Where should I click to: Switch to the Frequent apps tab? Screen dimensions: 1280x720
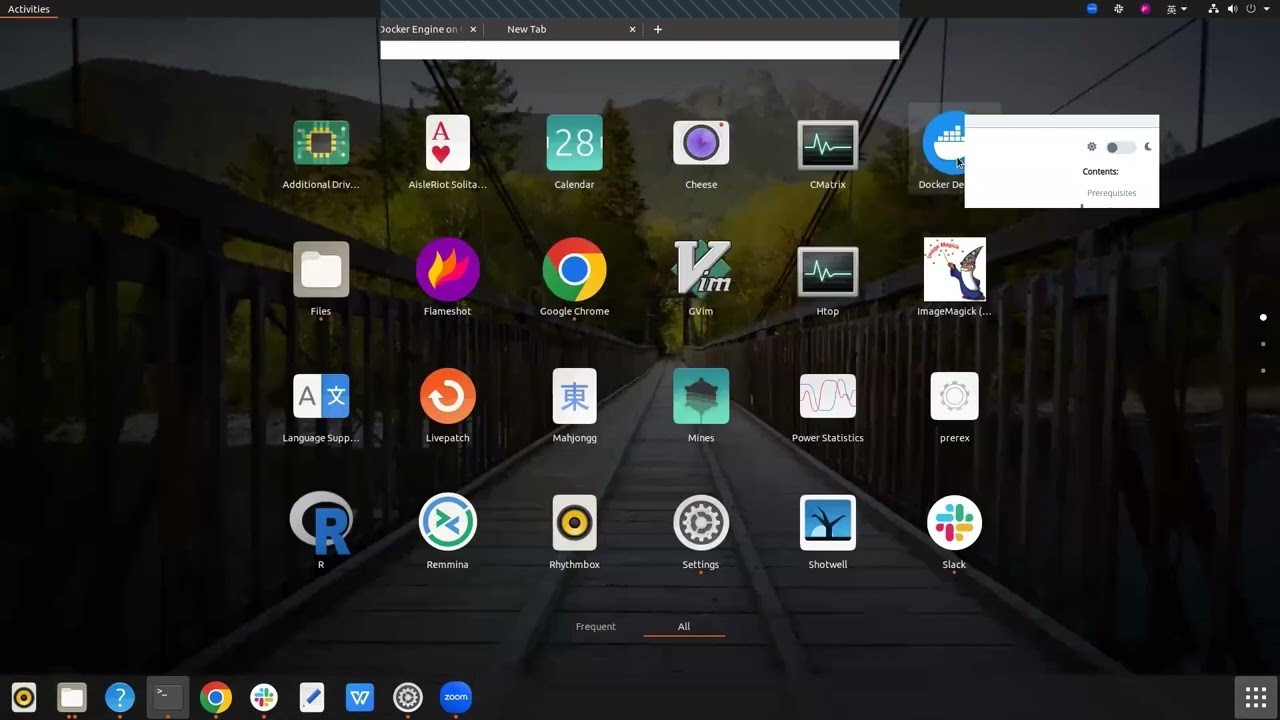tap(596, 627)
